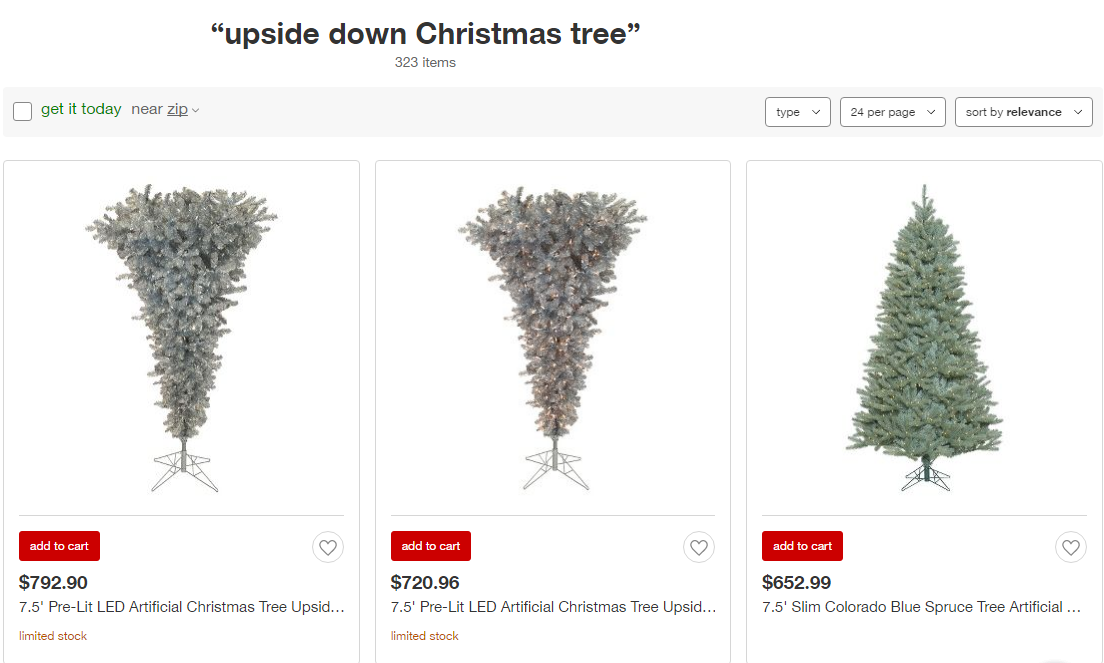The width and height of the screenshot is (1104, 663).
Task: Click limited stock under $792.90 tree
Action: [x=53, y=636]
